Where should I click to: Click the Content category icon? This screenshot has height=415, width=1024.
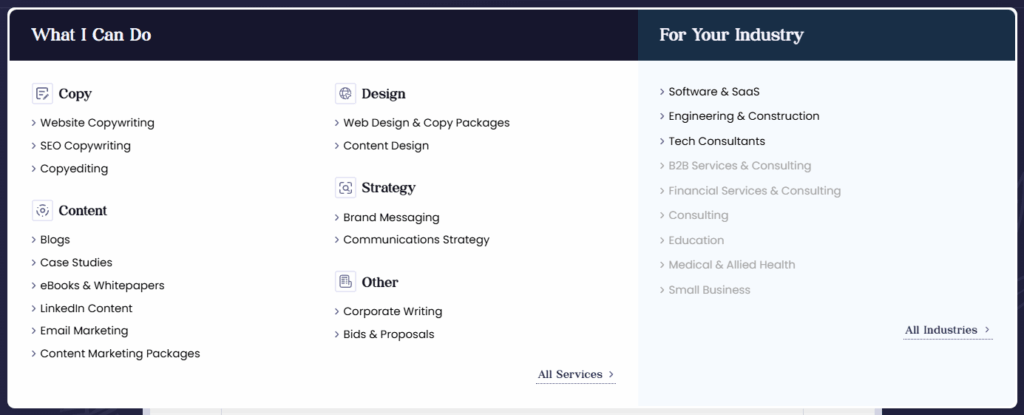coord(42,210)
